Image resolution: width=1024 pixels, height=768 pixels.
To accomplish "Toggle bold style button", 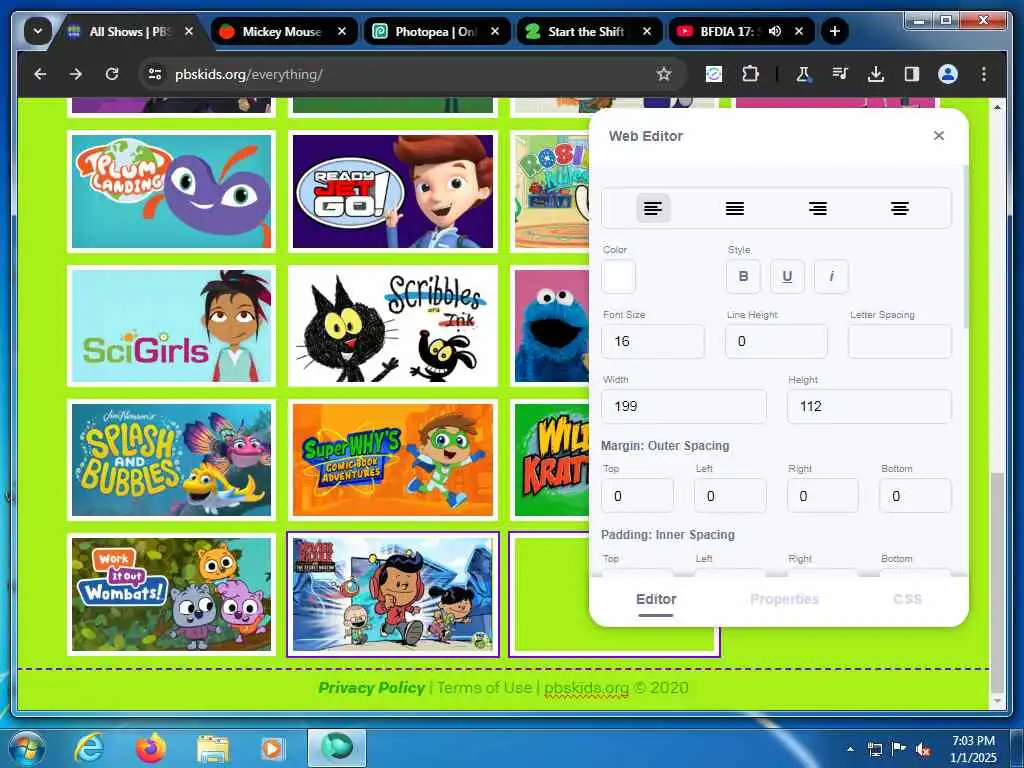I will pyautogui.click(x=743, y=276).
